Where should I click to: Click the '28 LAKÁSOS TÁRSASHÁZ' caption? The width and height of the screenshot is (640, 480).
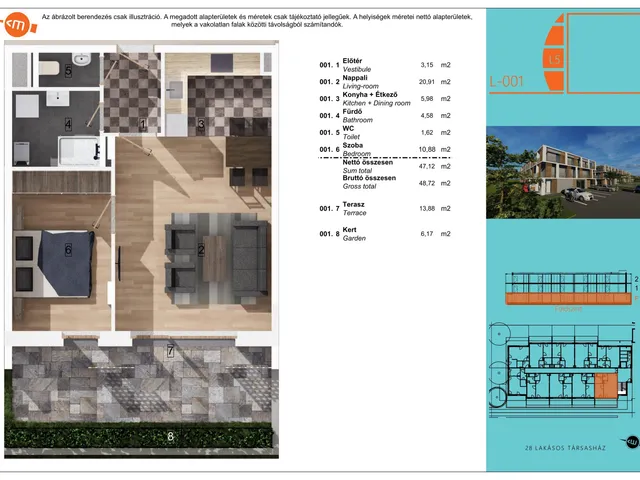point(565,448)
